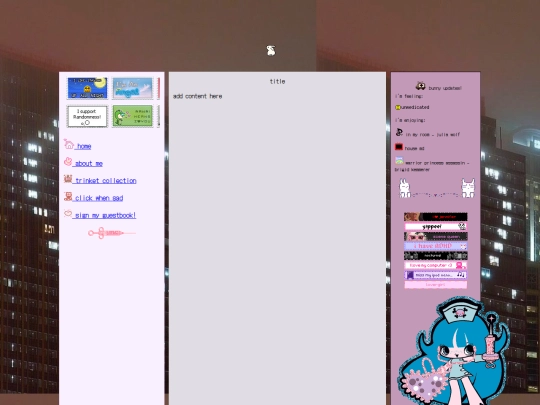The width and height of the screenshot is (540, 405).
Task: Click the sunglasses girl blinkie banner
Action: [436, 236]
